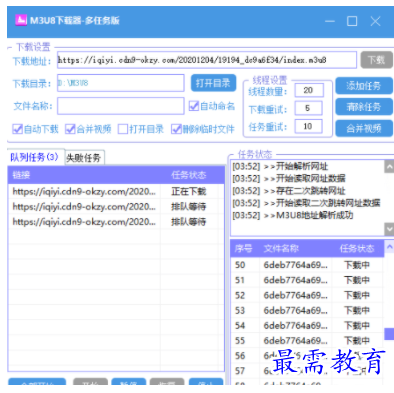Click log line 开始读取网址数据
This screenshot has width=394, height=393.
pos(289,179)
